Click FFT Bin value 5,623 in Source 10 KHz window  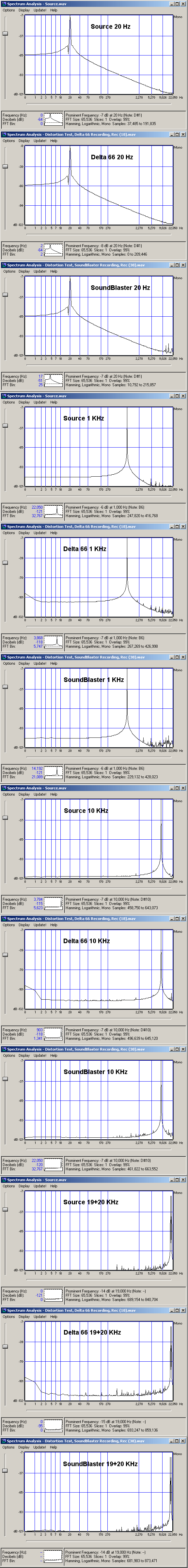coord(38,908)
